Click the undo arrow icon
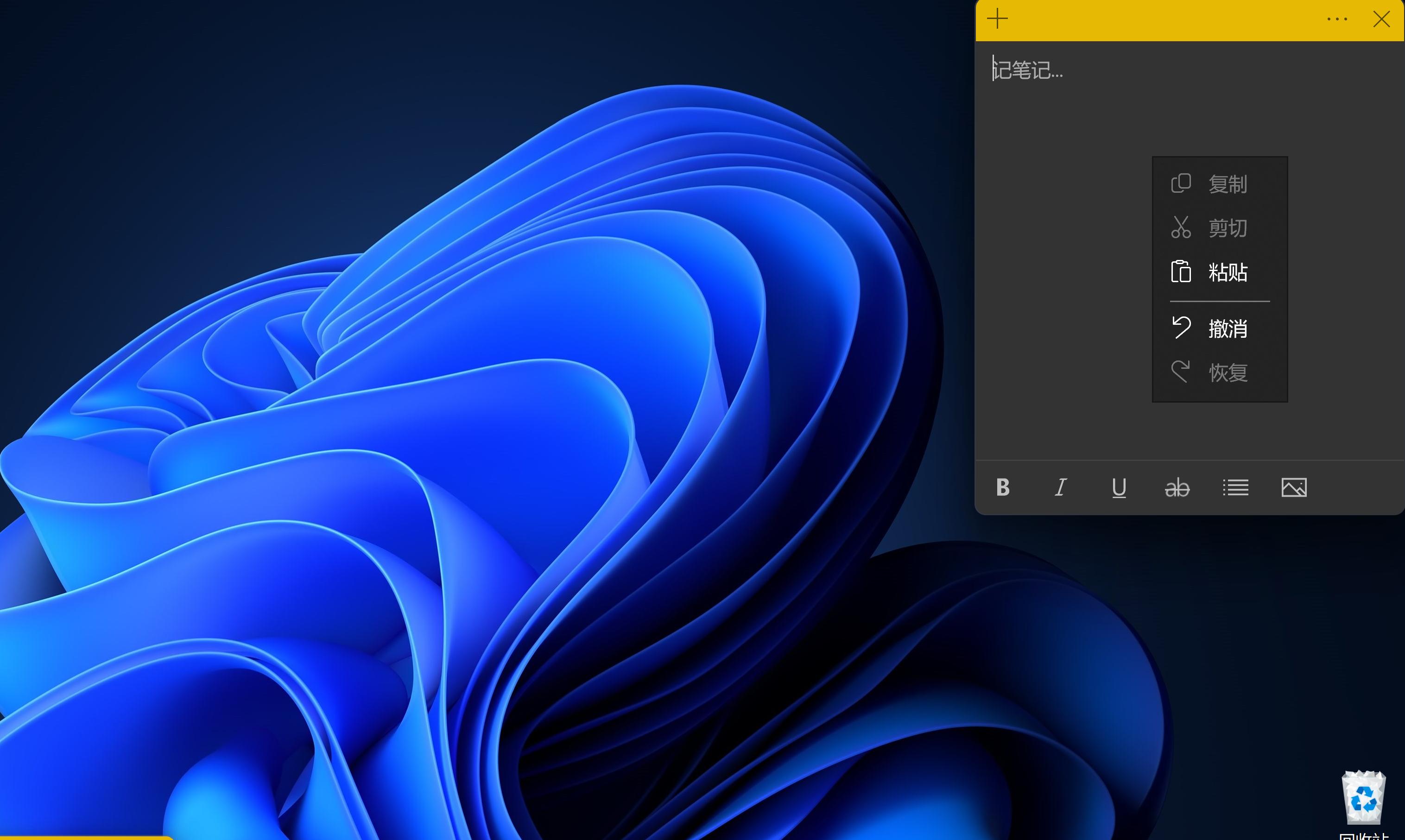The height and width of the screenshot is (840, 1405). (1181, 328)
